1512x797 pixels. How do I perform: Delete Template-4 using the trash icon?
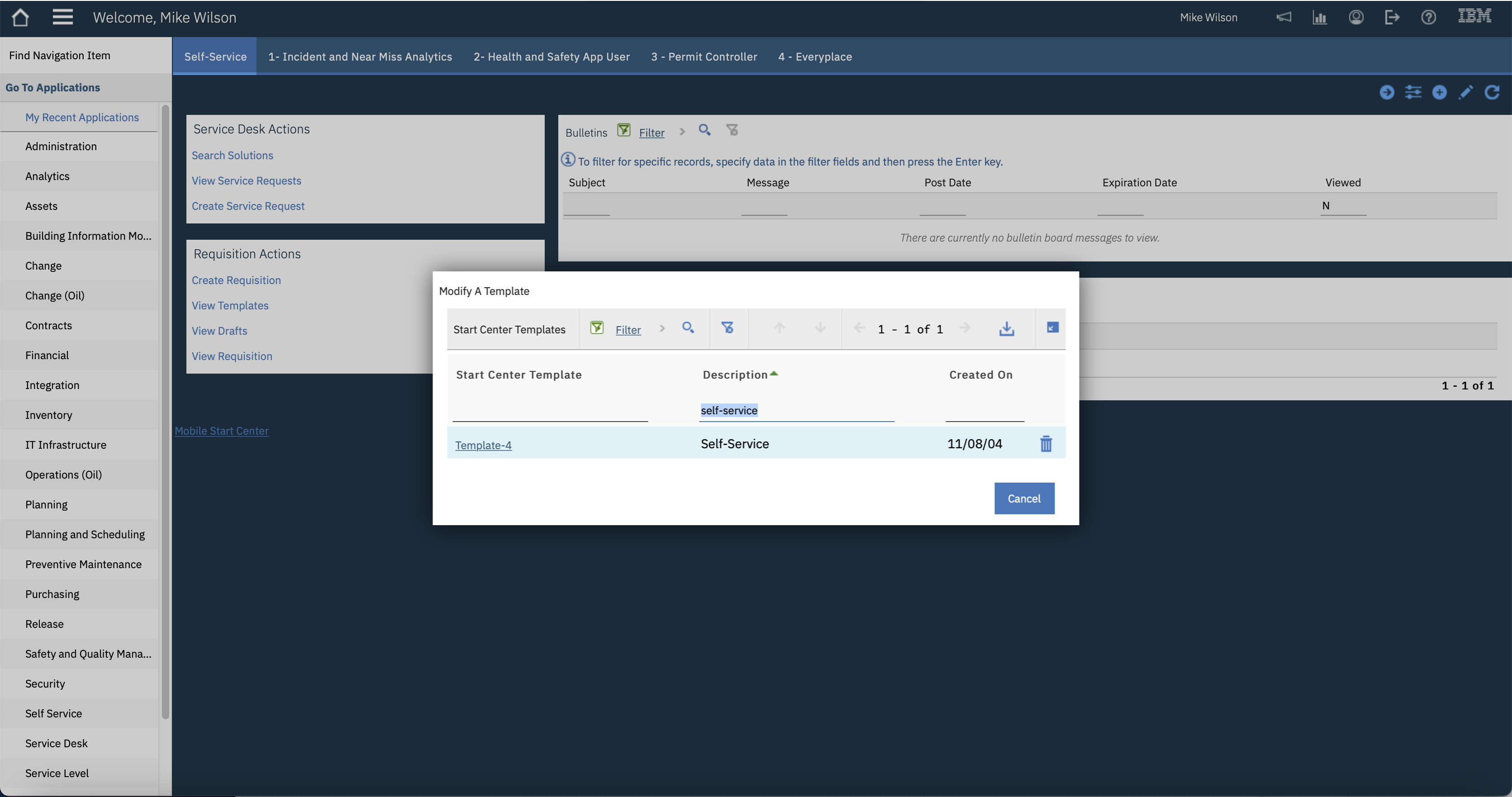tap(1046, 444)
